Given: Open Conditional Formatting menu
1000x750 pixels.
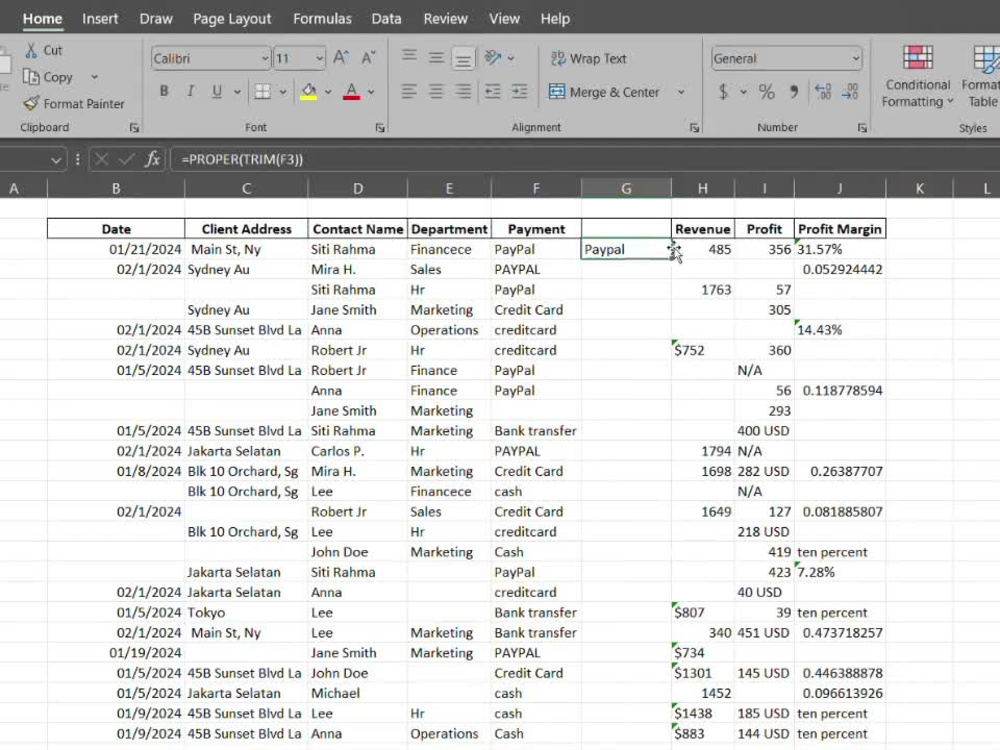Looking at the screenshot, I should coord(918,77).
